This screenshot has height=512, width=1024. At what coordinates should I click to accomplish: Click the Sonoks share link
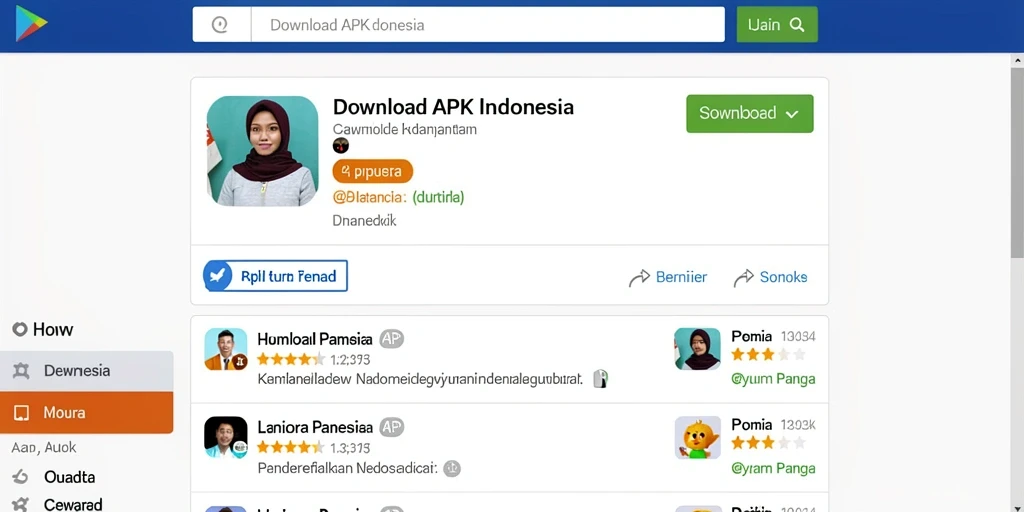pos(784,277)
